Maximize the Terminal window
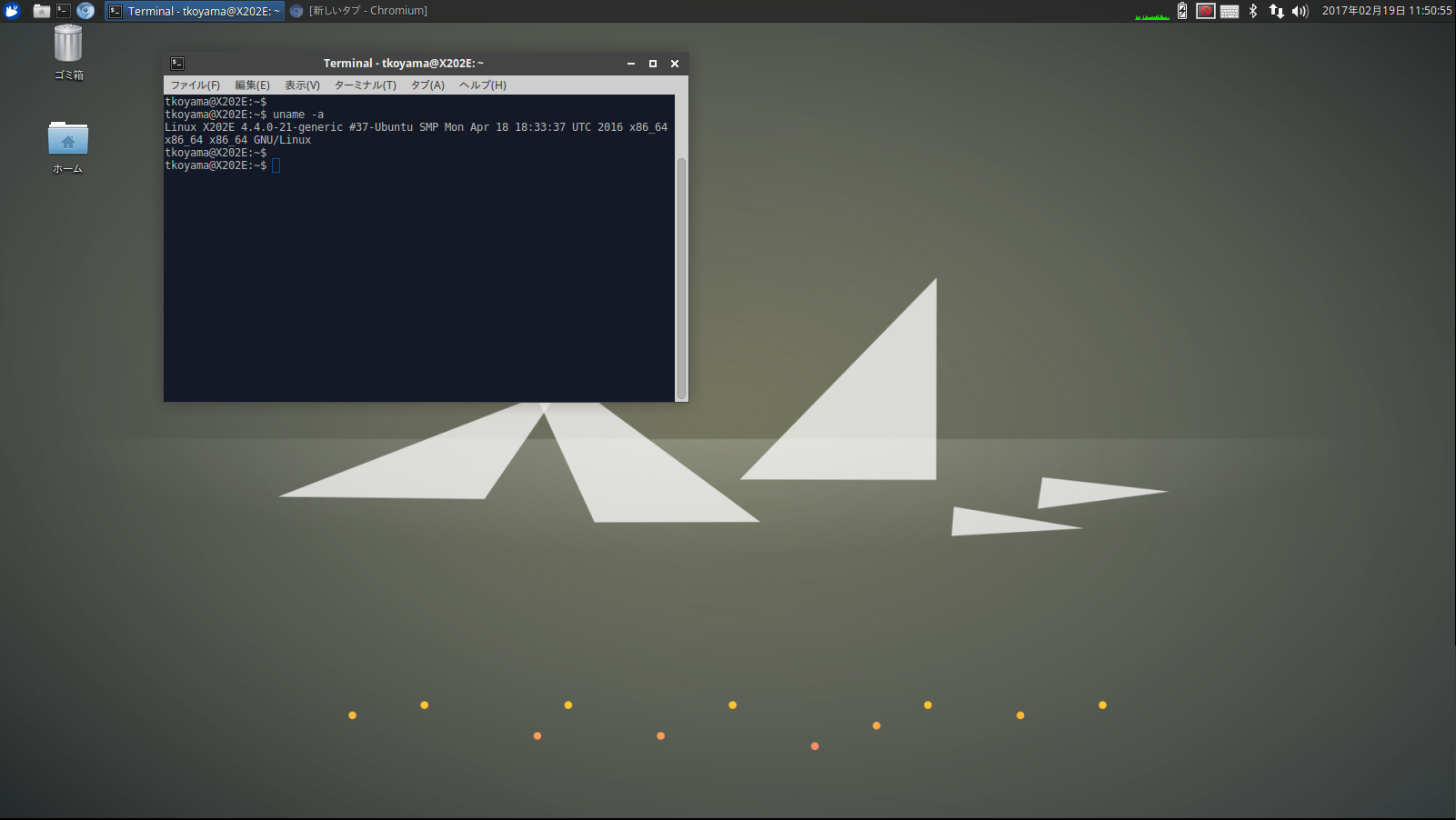 click(x=653, y=64)
